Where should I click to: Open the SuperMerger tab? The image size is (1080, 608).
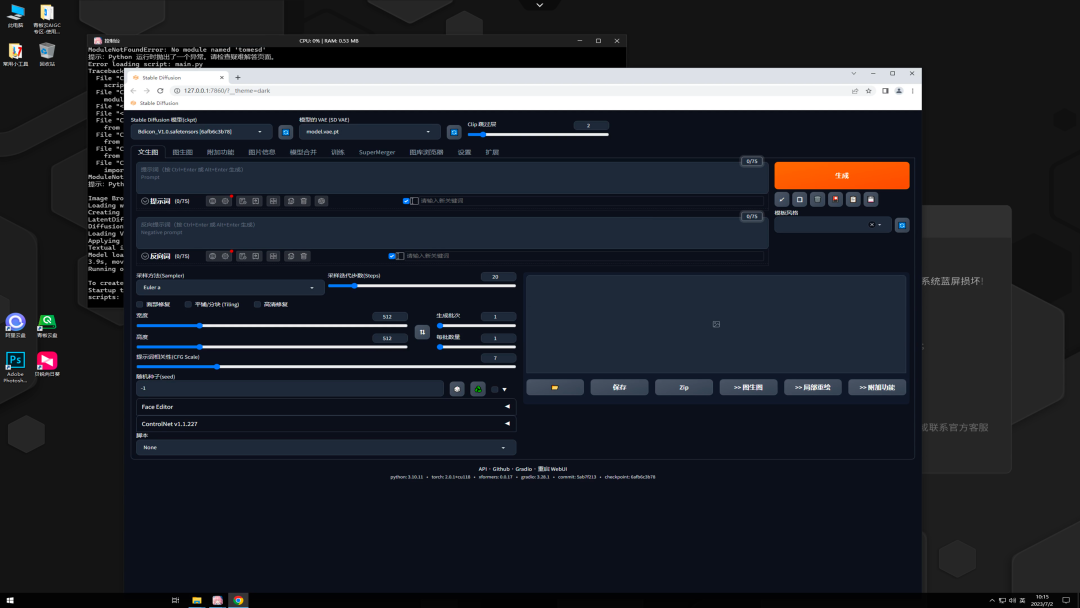point(377,152)
